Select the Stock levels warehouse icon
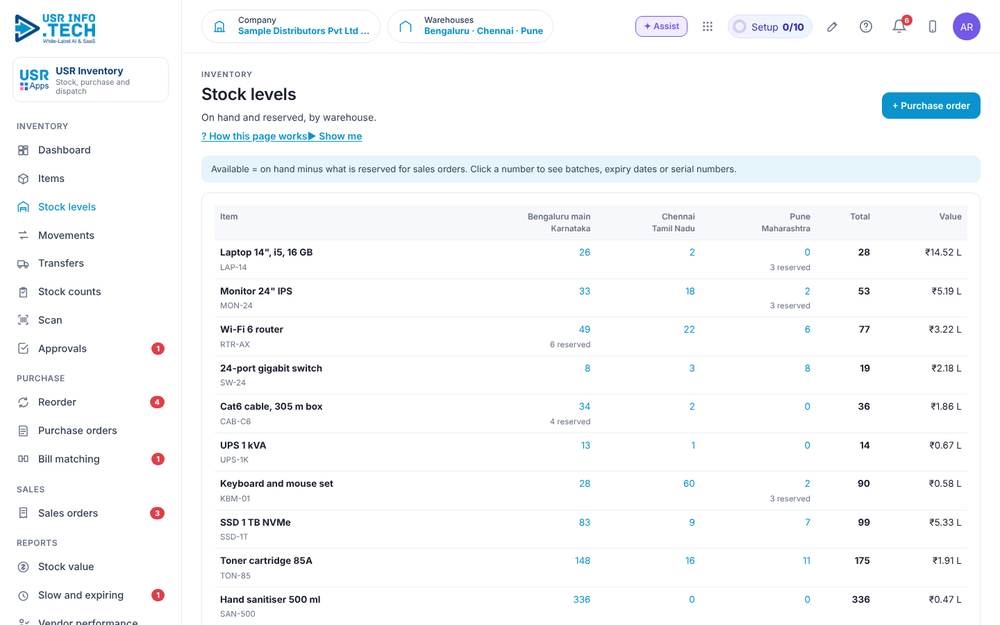1000x625 pixels. click(23, 207)
